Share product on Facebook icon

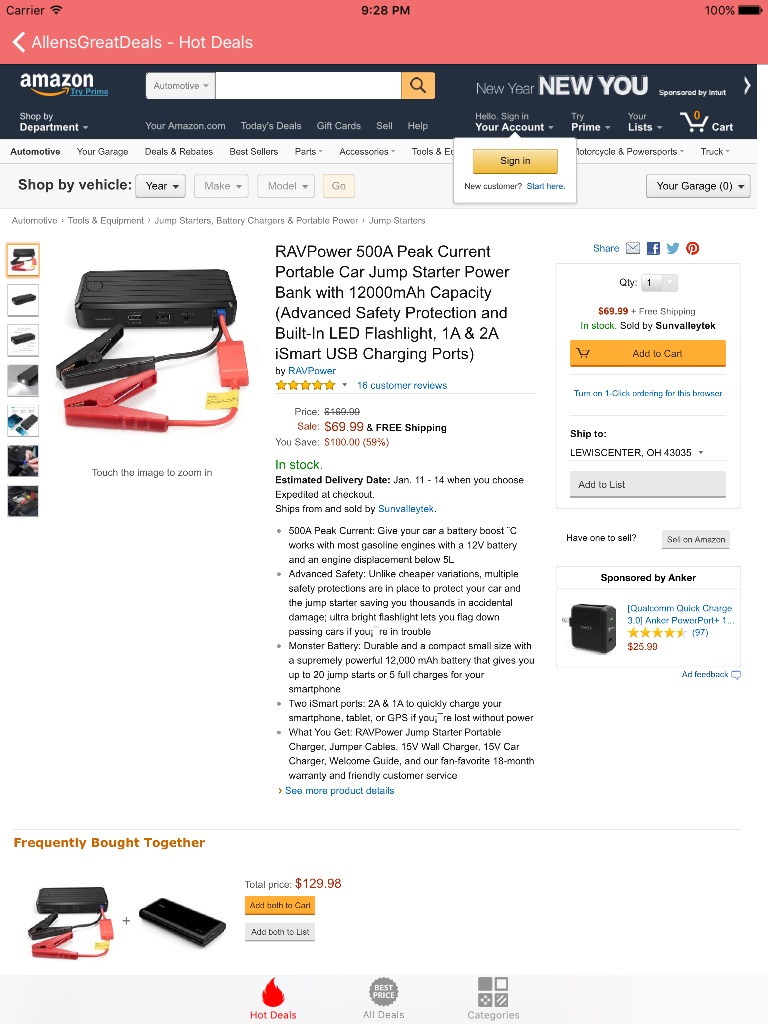click(653, 248)
